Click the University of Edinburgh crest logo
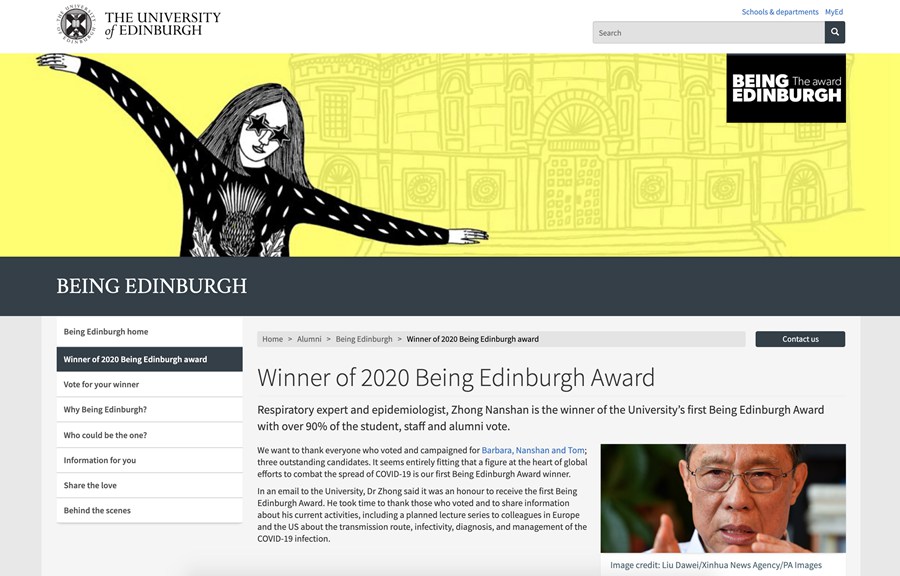 tap(76, 24)
